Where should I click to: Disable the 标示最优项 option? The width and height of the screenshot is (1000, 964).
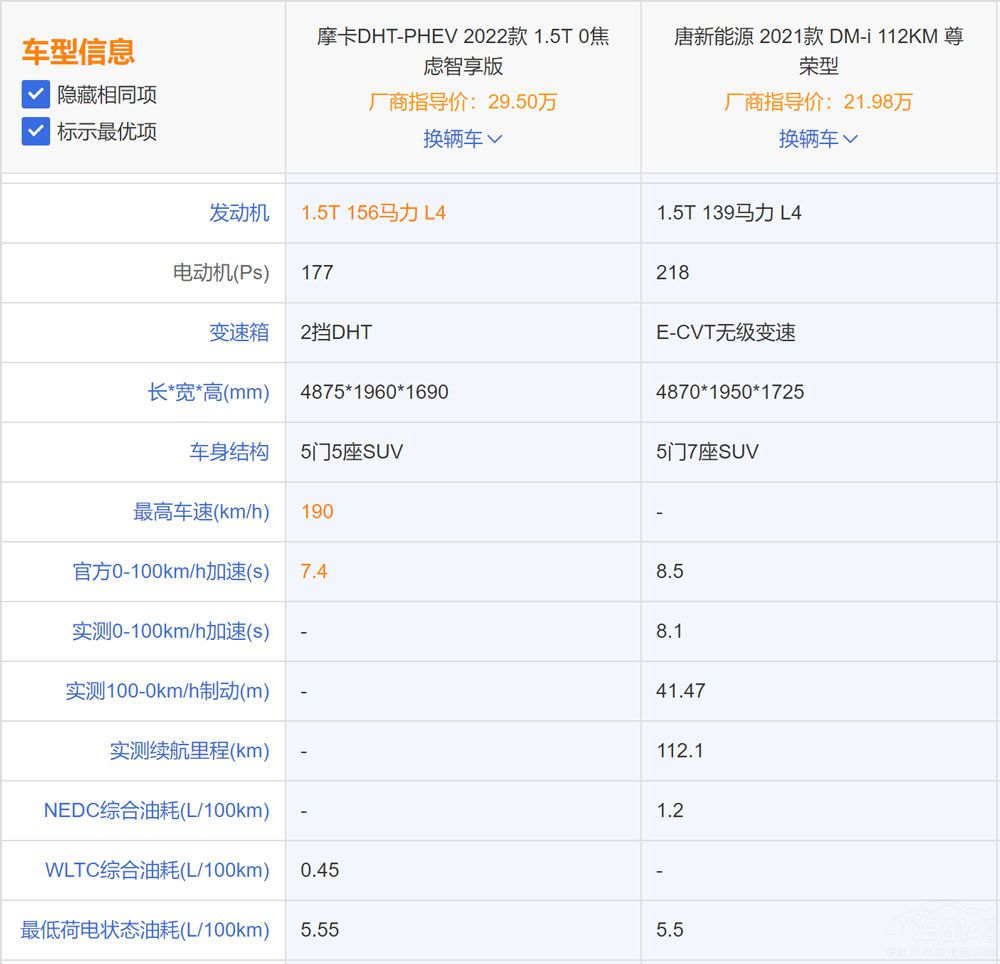[34, 131]
